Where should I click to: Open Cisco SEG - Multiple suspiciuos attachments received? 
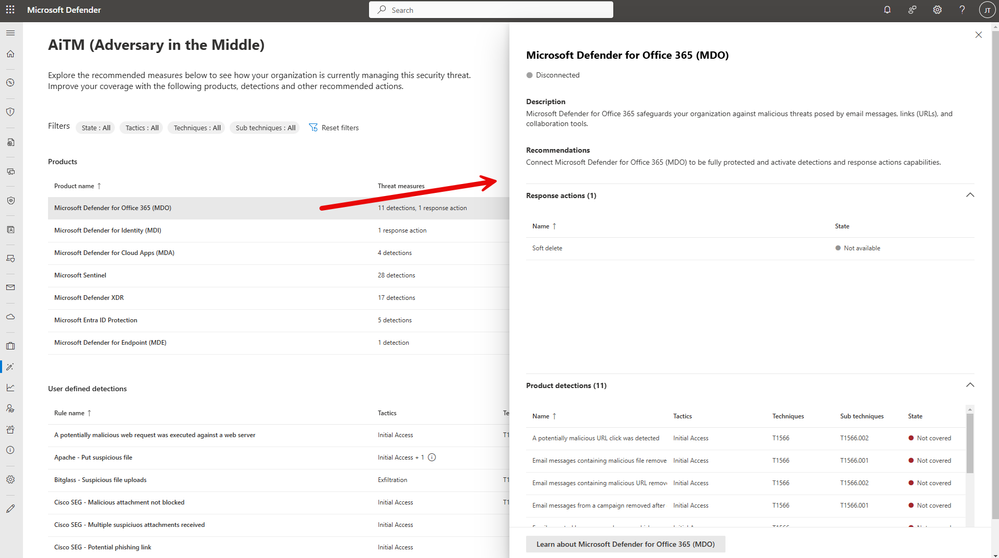click(x=129, y=525)
